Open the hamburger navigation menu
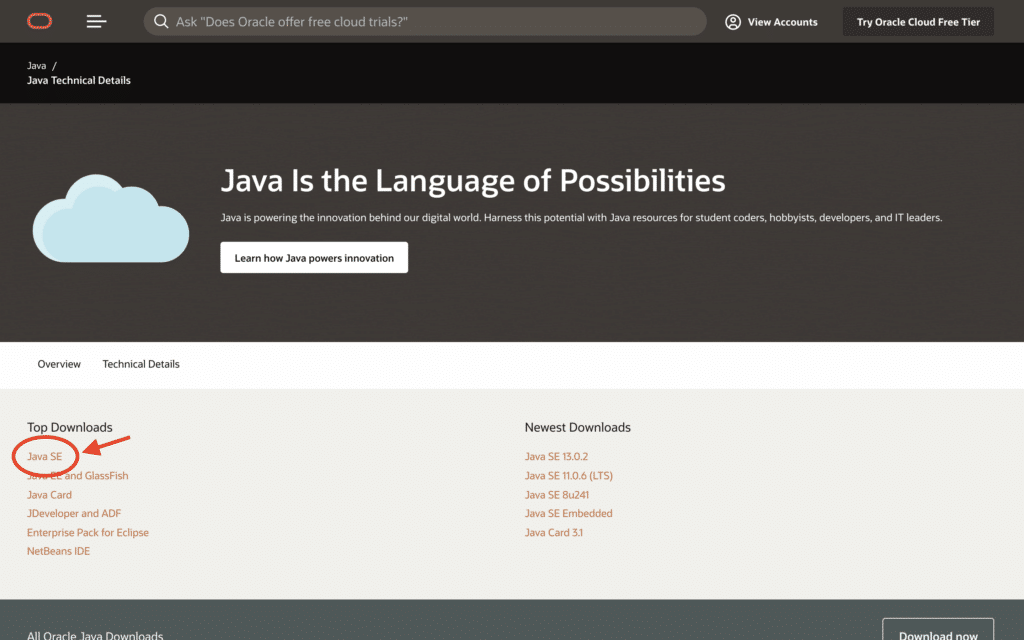This screenshot has height=640, width=1024. coord(96,21)
